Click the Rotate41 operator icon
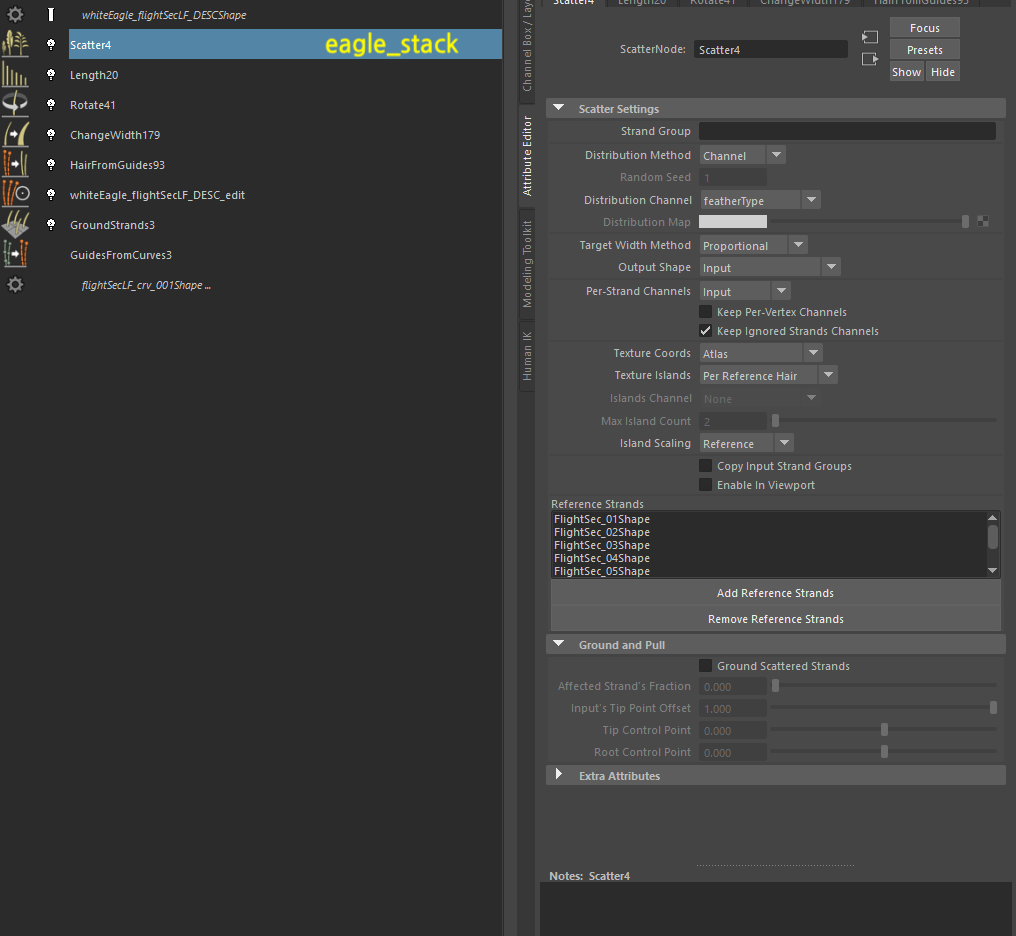The height and width of the screenshot is (936, 1016). coord(16,104)
